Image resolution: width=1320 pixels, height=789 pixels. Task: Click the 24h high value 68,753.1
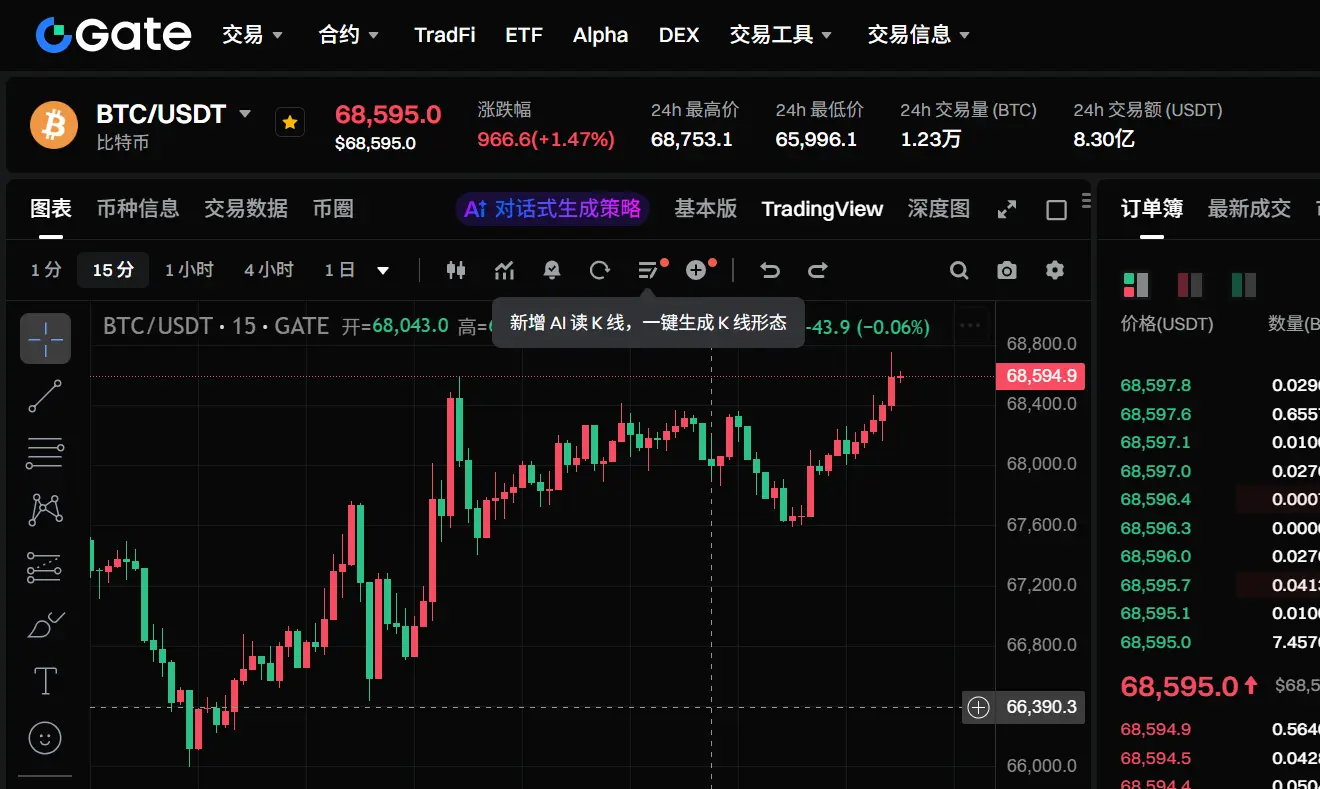click(x=692, y=139)
